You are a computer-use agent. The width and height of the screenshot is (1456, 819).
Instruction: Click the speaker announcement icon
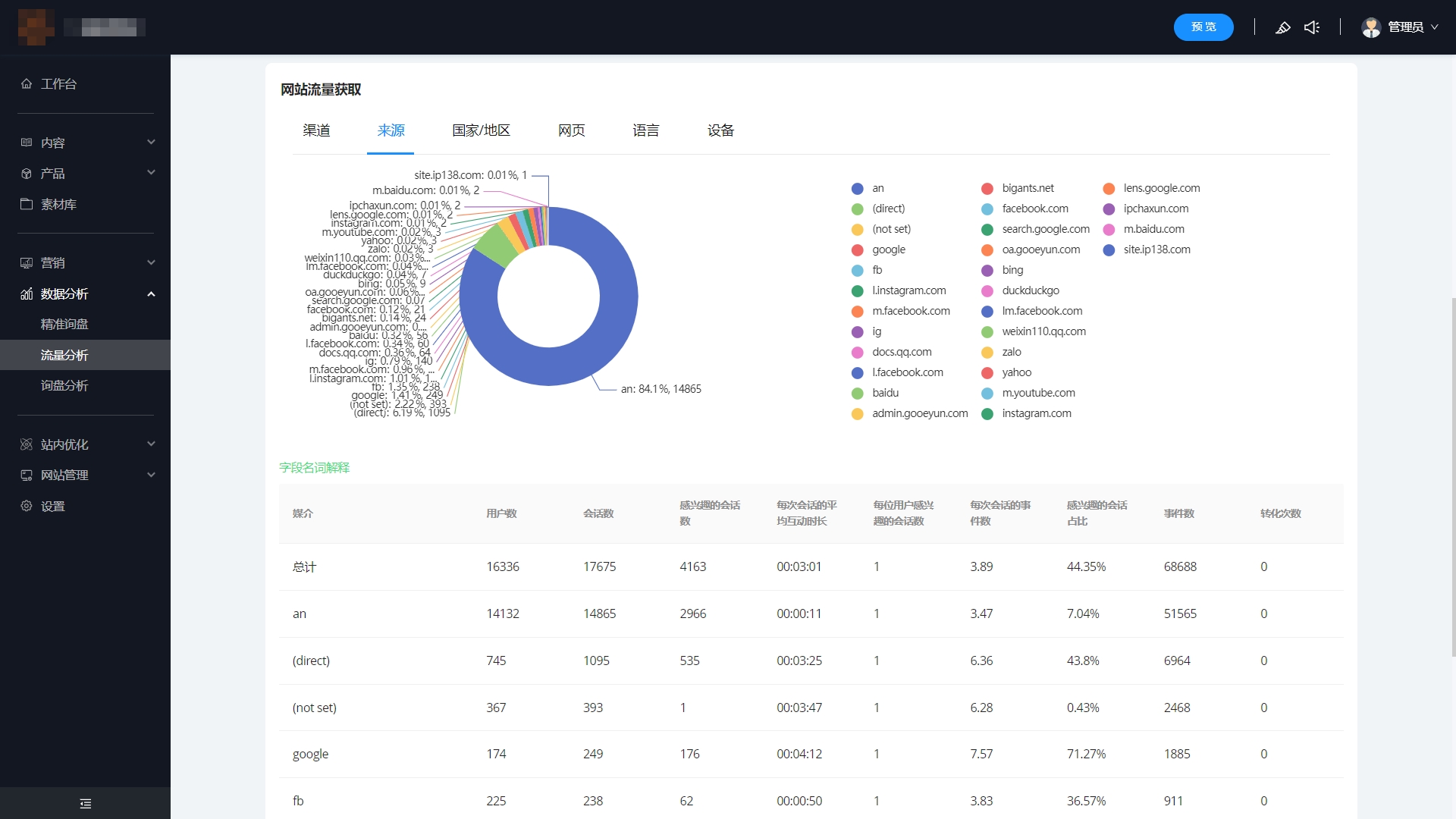[x=1312, y=27]
